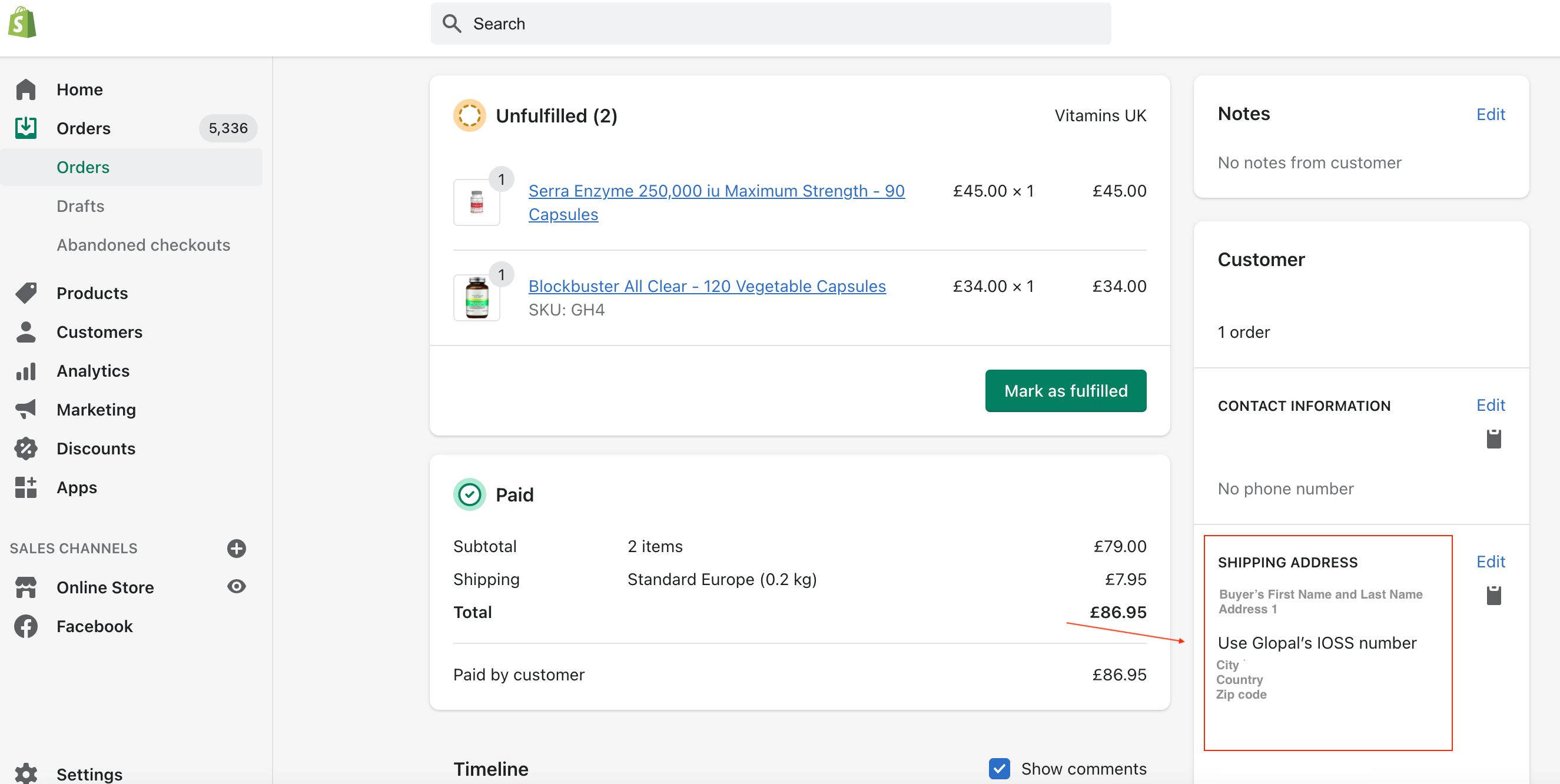Go to Analytics section
The image size is (1560, 784).
click(x=93, y=370)
